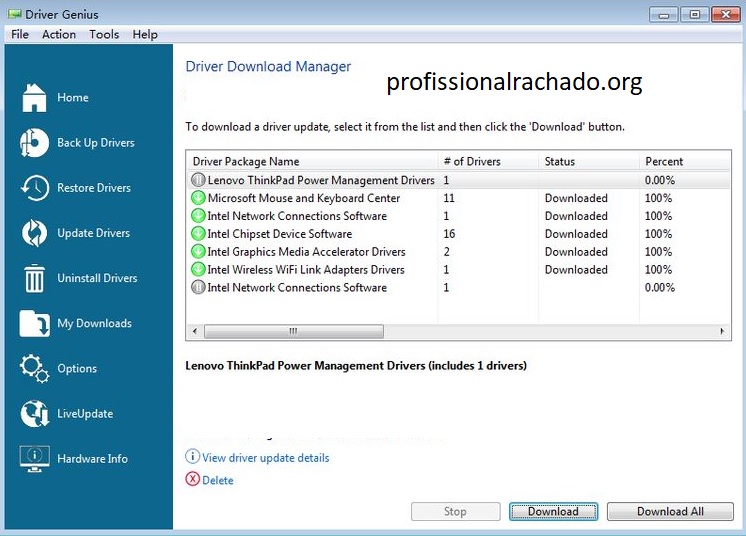Select Microsoft Mouse and Keyboard Center row

click(459, 198)
